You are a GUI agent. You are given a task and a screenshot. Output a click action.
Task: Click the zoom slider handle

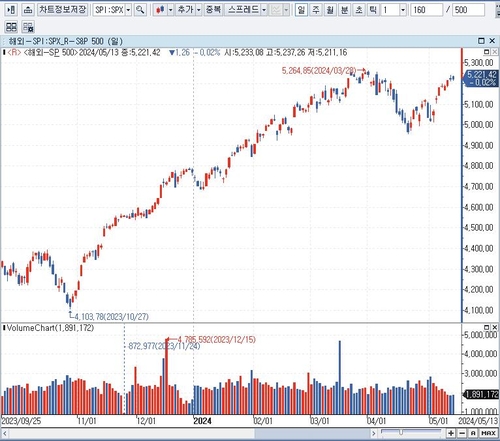(x=401, y=432)
